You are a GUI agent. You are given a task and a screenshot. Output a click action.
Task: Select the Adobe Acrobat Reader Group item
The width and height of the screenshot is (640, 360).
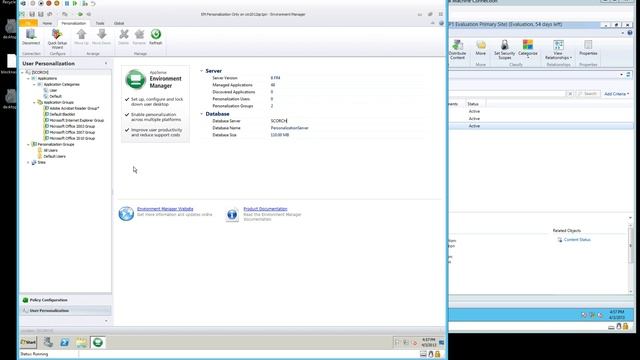[x=74, y=109]
